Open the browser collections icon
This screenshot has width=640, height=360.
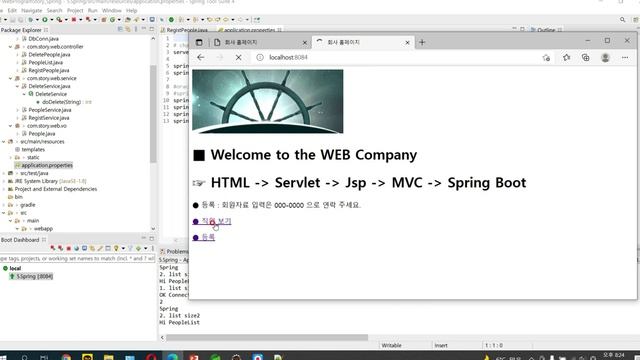pyautogui.click(x=585, y=58)
